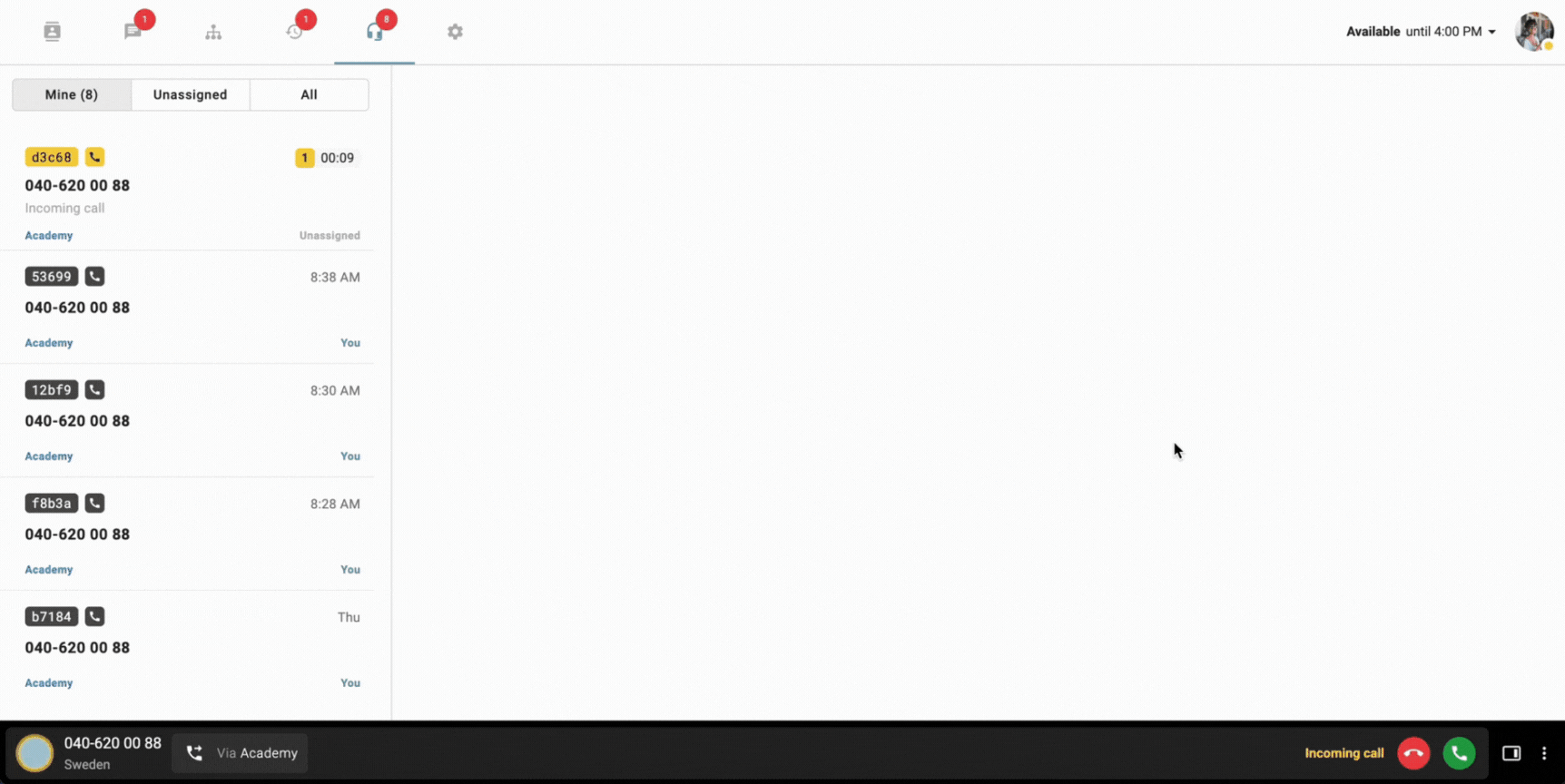The height and width of the screenshot is (784, 1565).
Task: Toggle the side panel layout icon
Action: pos(1511,753)
